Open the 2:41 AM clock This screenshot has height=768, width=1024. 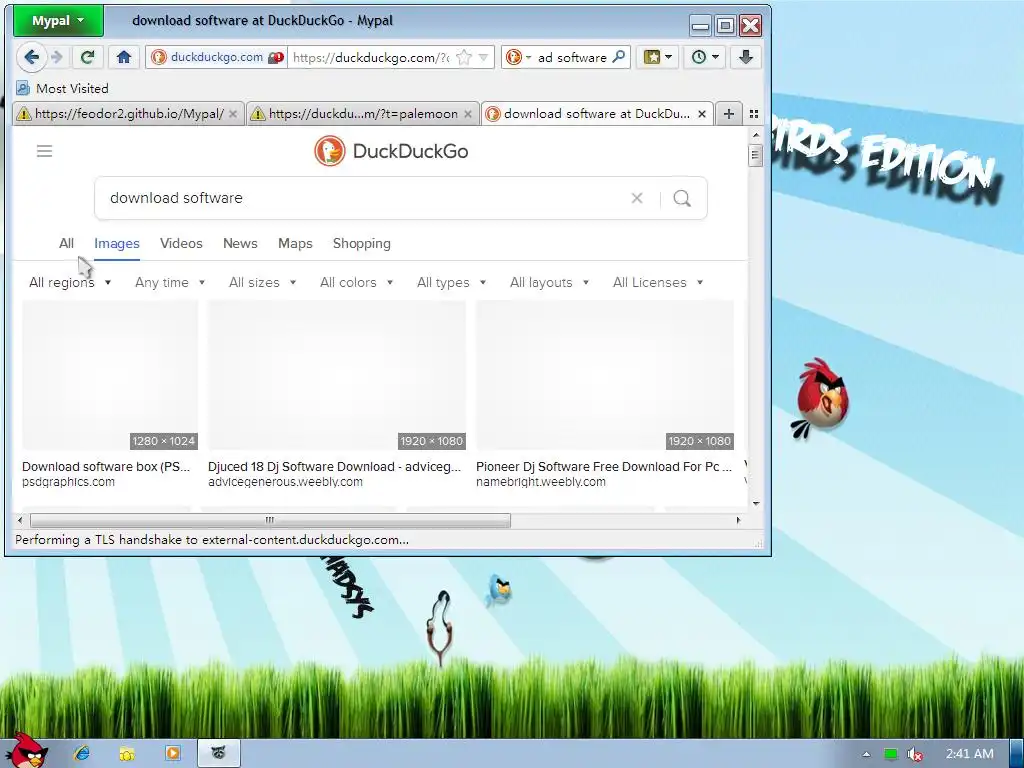[x=970, y=754]
